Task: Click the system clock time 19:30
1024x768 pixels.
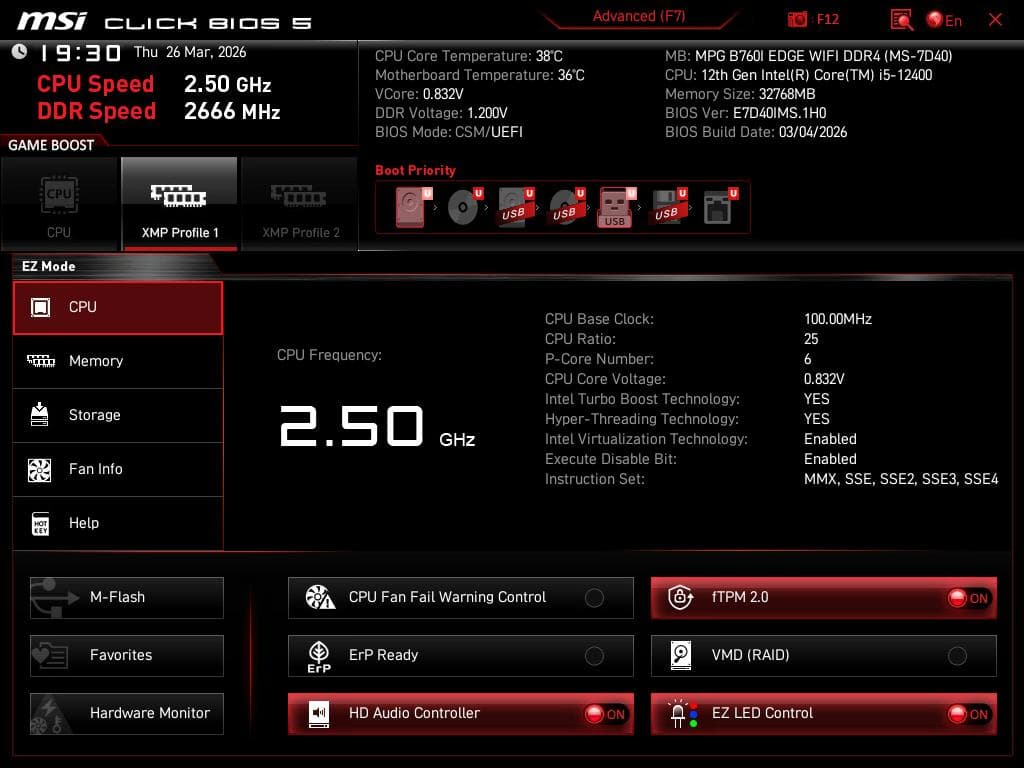Action: (x=80, y=53)
